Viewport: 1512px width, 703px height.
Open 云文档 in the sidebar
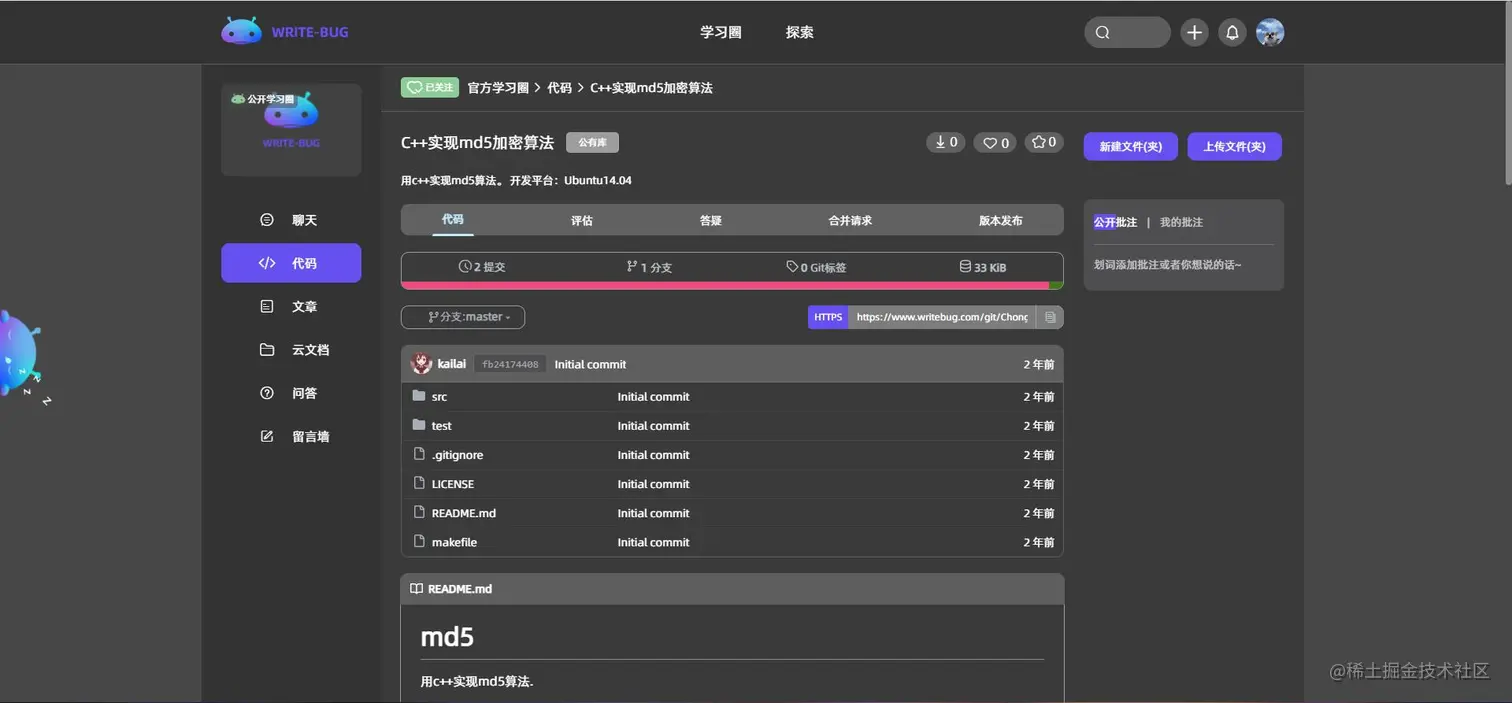pos(291,350)
